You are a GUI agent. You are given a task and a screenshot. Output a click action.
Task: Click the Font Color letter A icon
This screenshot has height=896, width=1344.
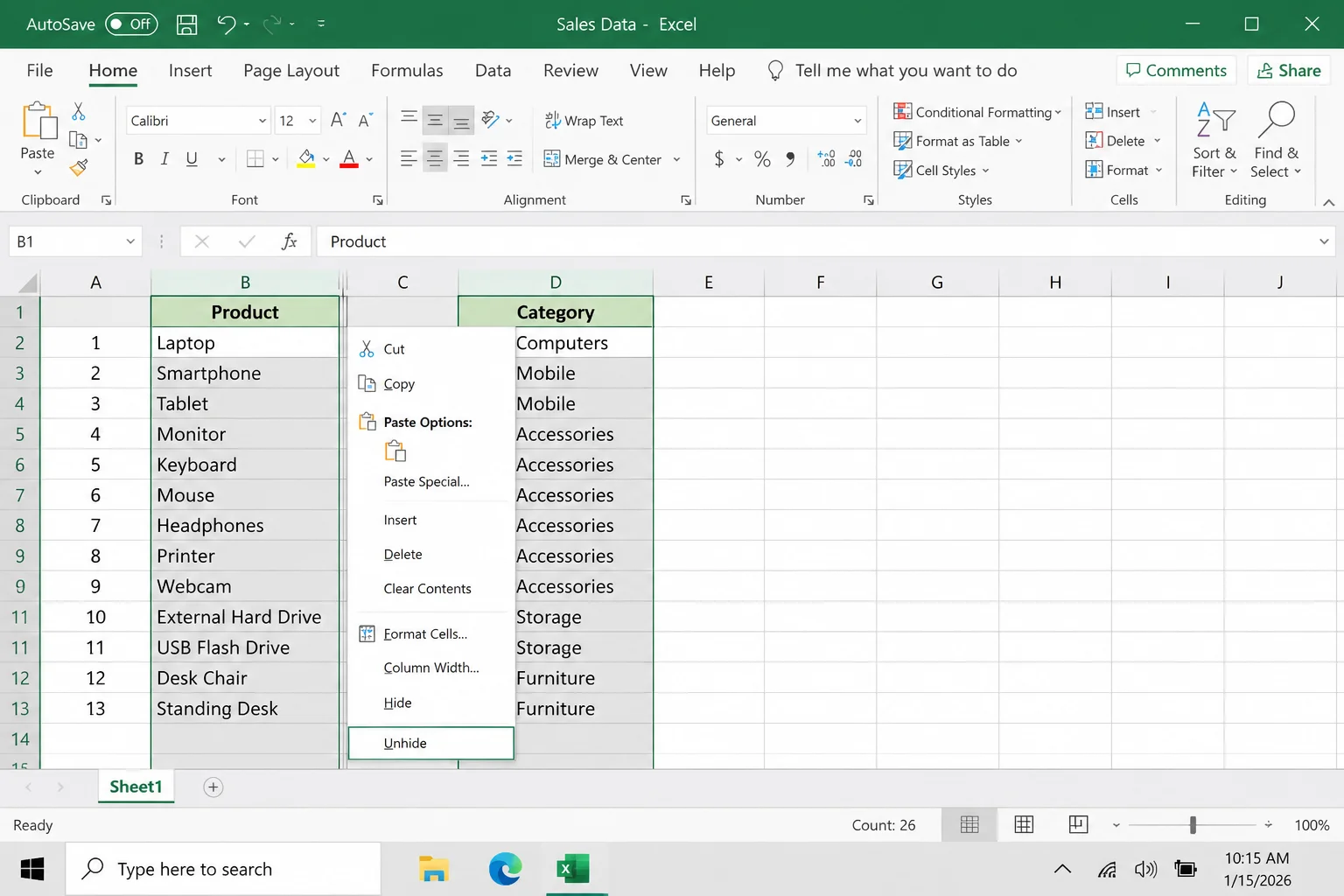point(349,158)
